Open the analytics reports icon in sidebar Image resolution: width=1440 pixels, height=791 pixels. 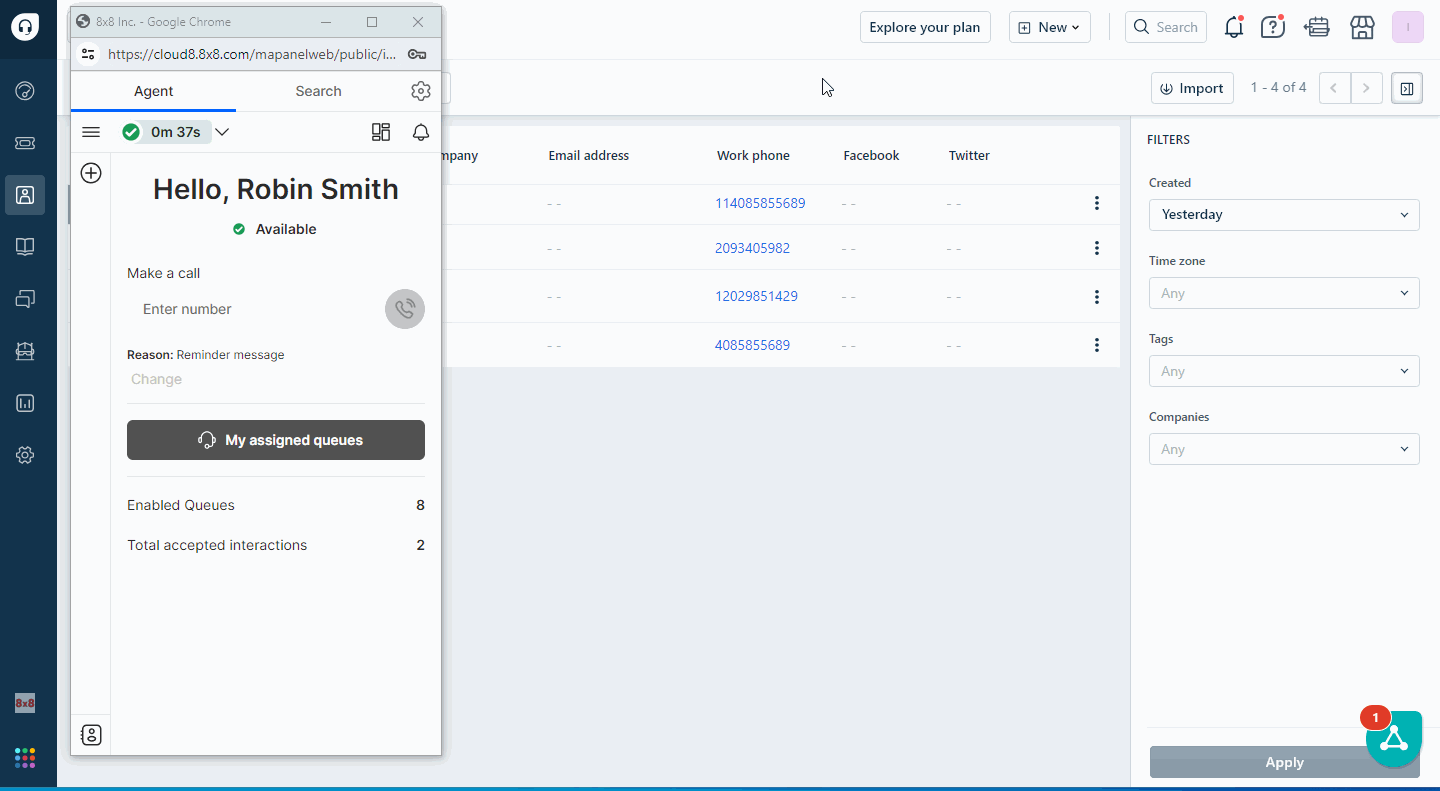[x=25, y=403]
